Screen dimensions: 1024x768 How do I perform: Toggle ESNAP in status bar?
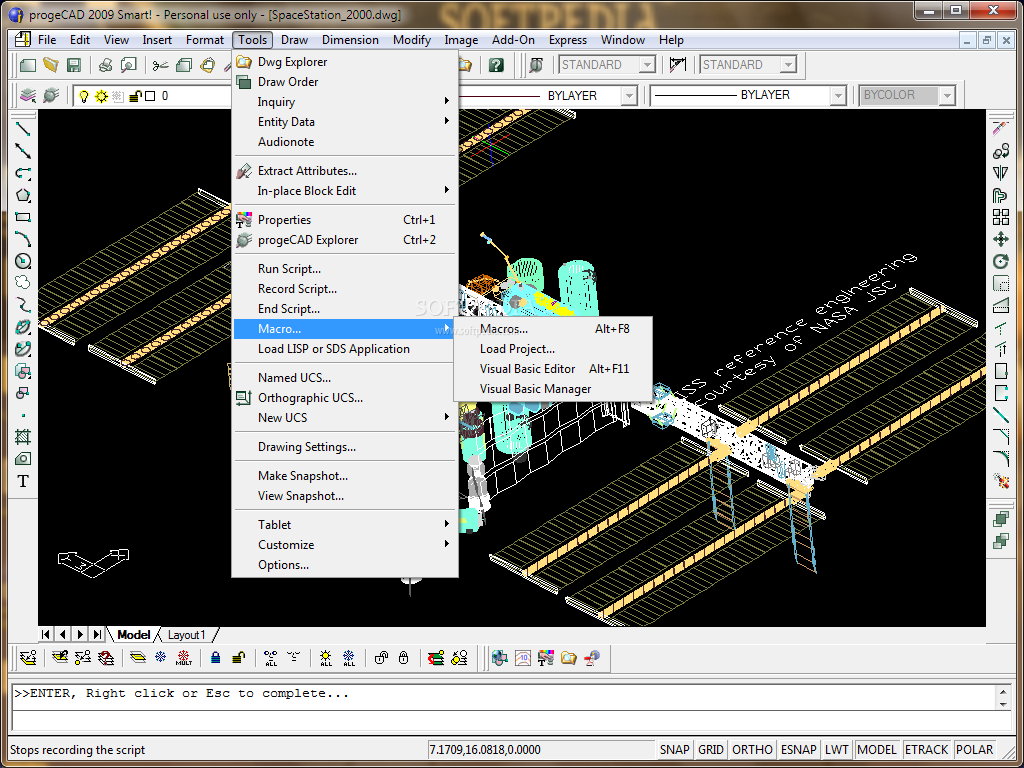pyautogui.click(x=799, y=750)
